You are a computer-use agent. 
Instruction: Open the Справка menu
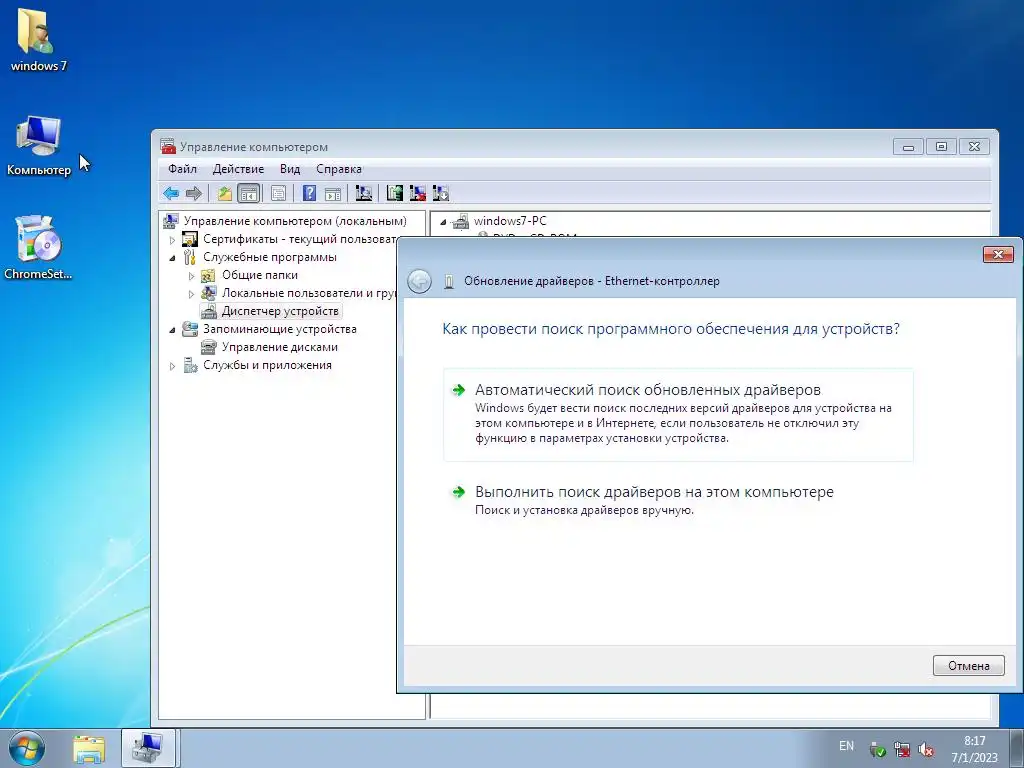tap(339, 169)
